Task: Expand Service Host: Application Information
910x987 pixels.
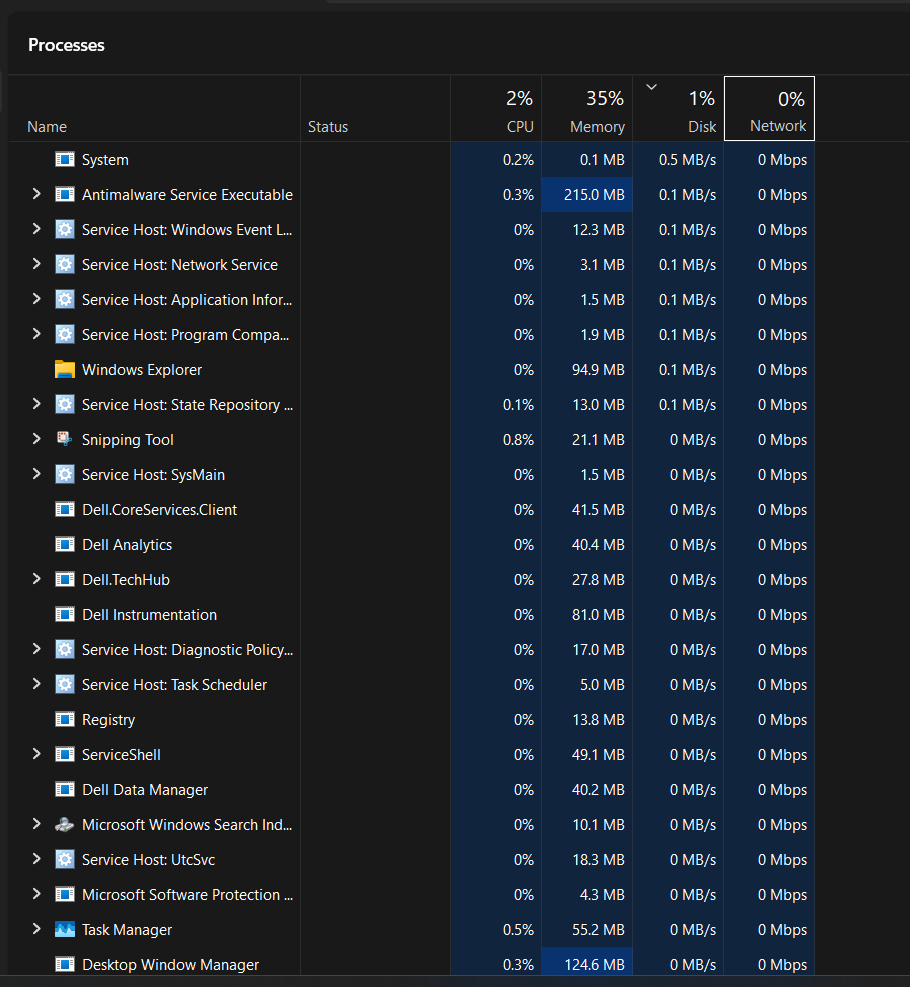Action: click(x=37, y=299)
